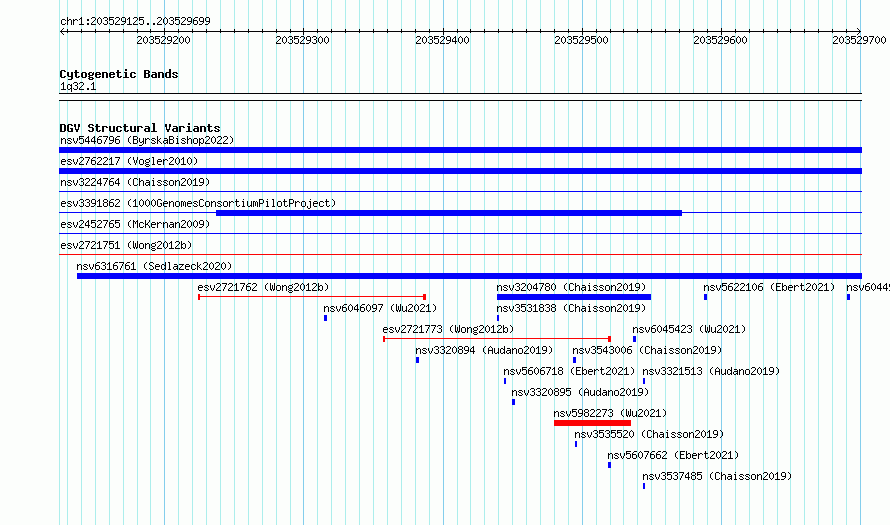
Task: Select the esv2762217 (Vogler2010) variant label
Action: (129, 161)
